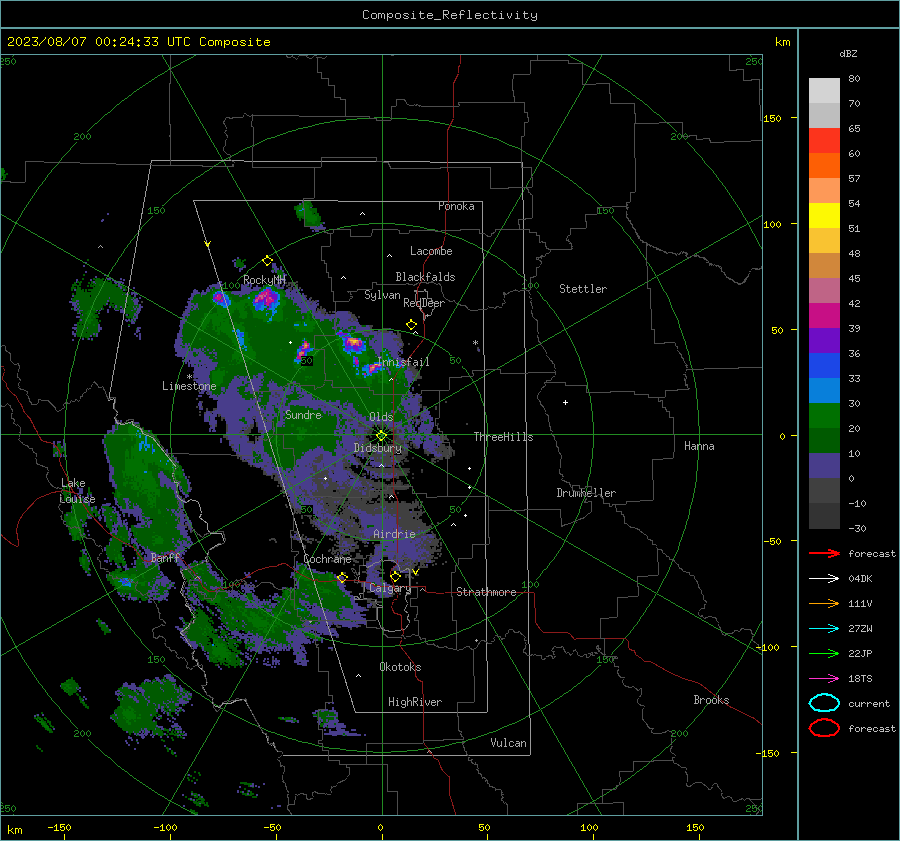Click the Lacombe label
Image resolution: width=900 pixels, height=841 pixels.
click(431, 251)
